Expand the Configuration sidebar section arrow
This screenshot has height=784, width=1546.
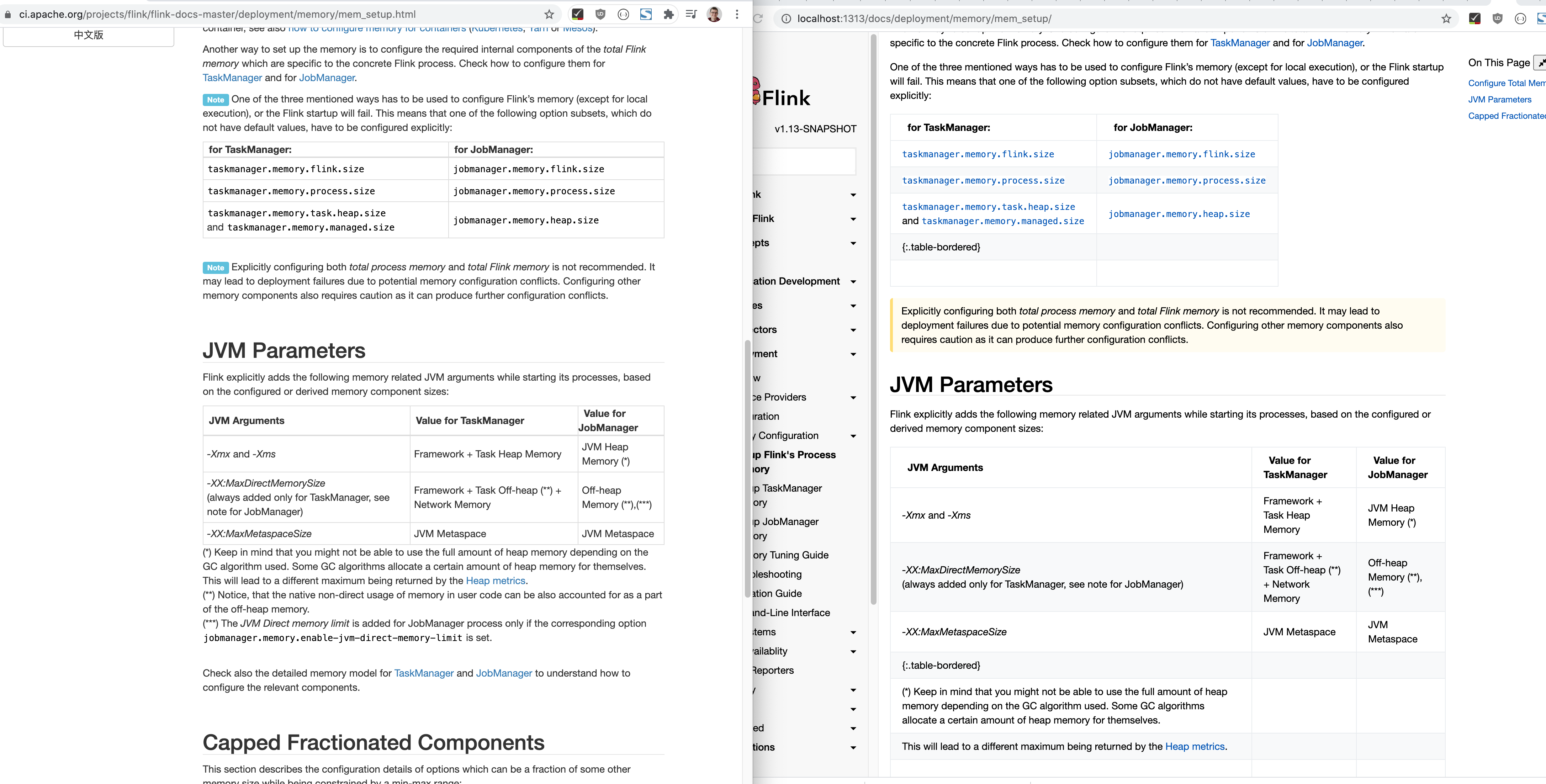[853, 436]
